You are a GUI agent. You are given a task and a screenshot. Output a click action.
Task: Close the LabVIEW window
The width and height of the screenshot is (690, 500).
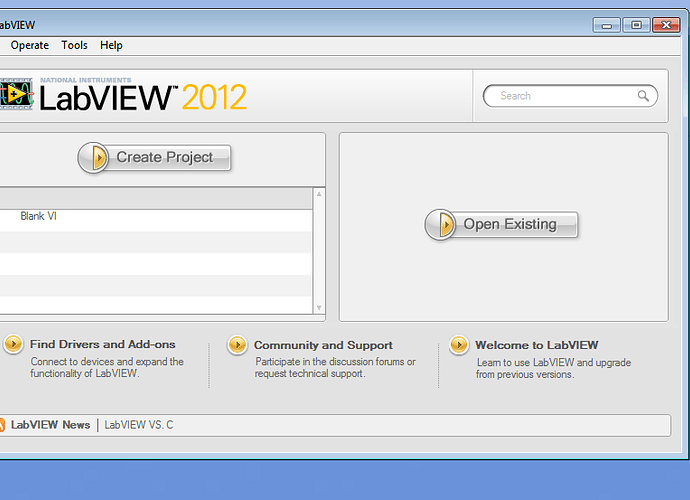(x=666, y=25)
